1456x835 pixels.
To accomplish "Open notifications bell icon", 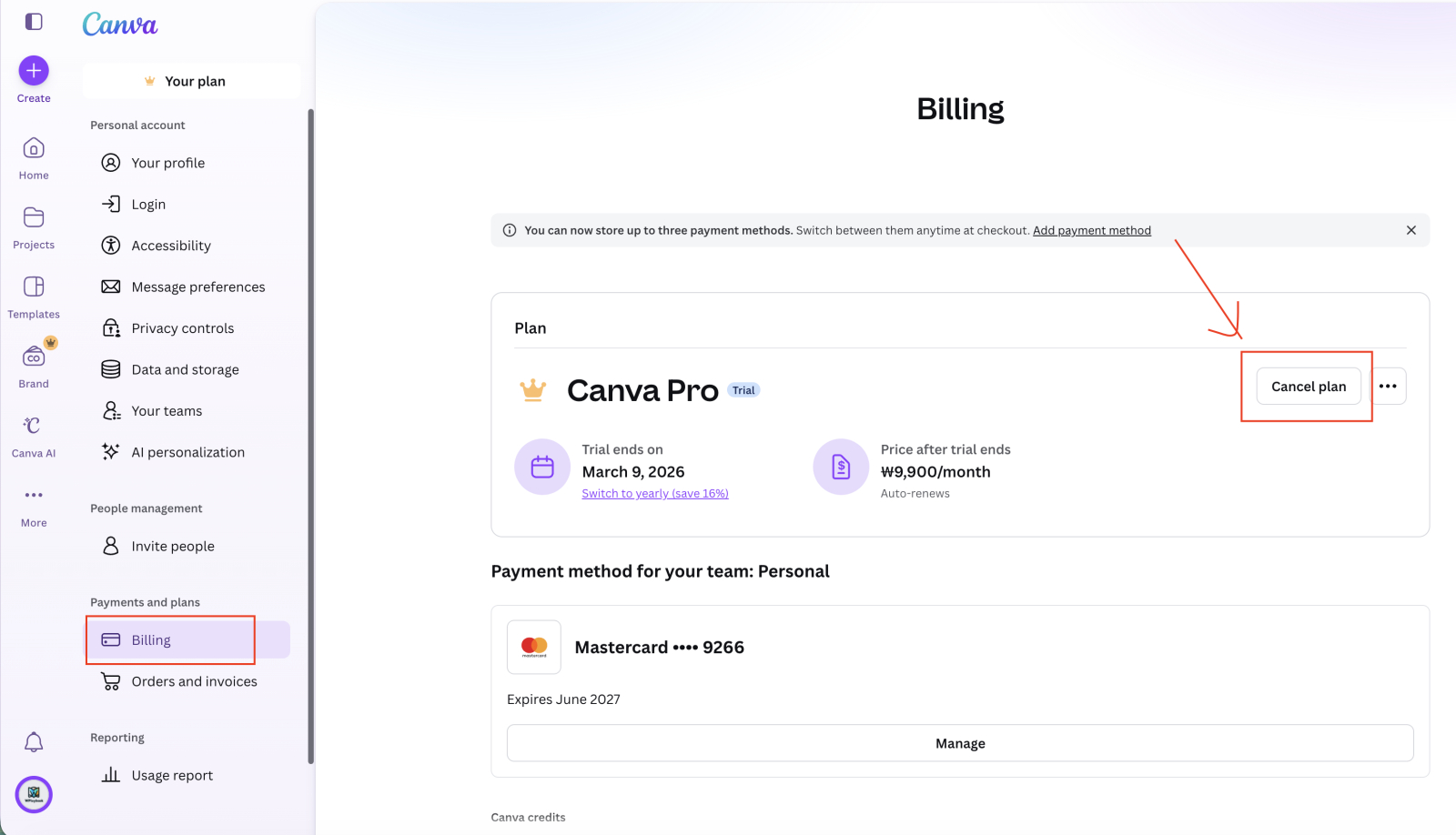I will point(34,742).
